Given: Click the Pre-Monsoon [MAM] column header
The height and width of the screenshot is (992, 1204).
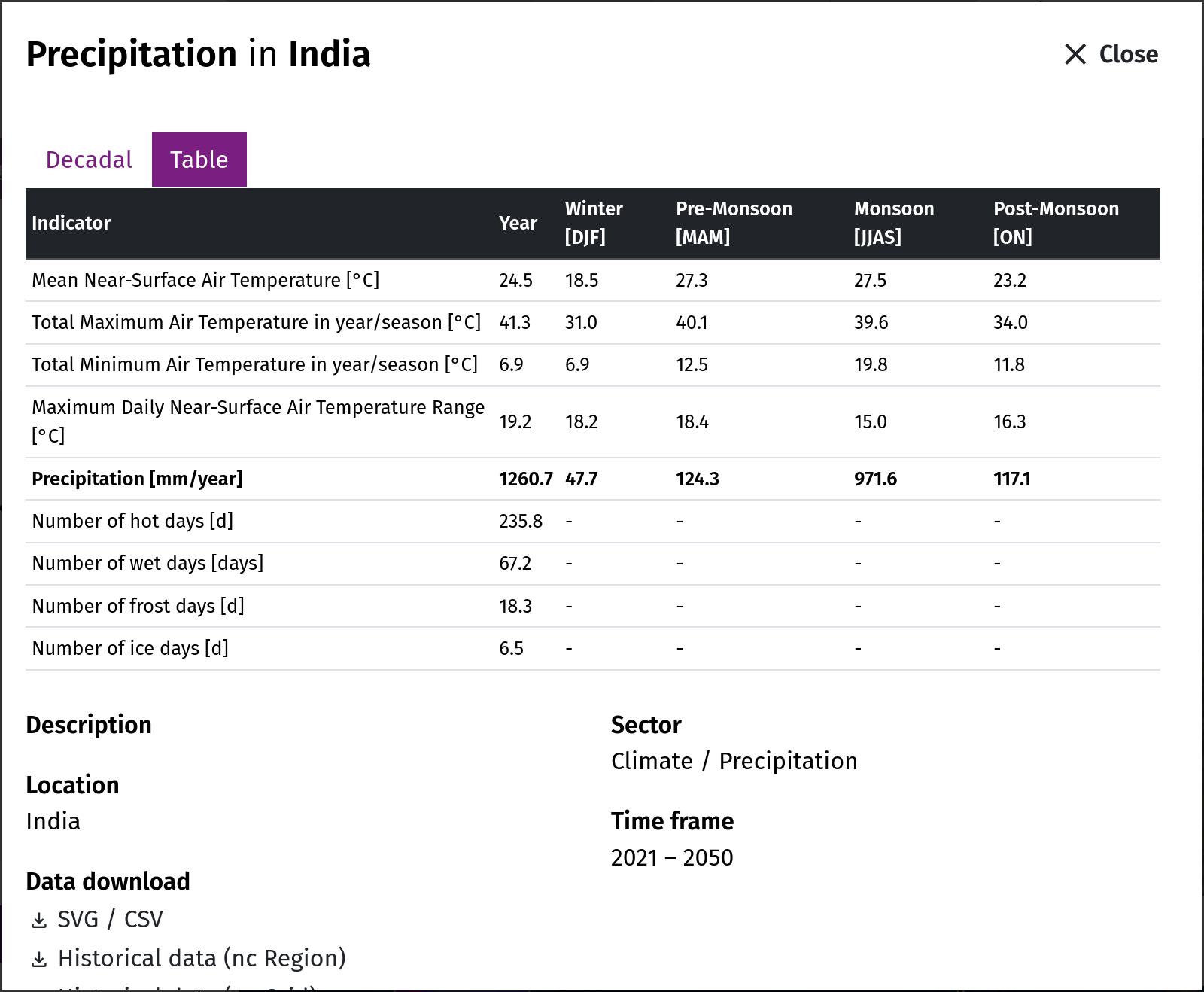Looking at the screenshot, I should 734,223.
